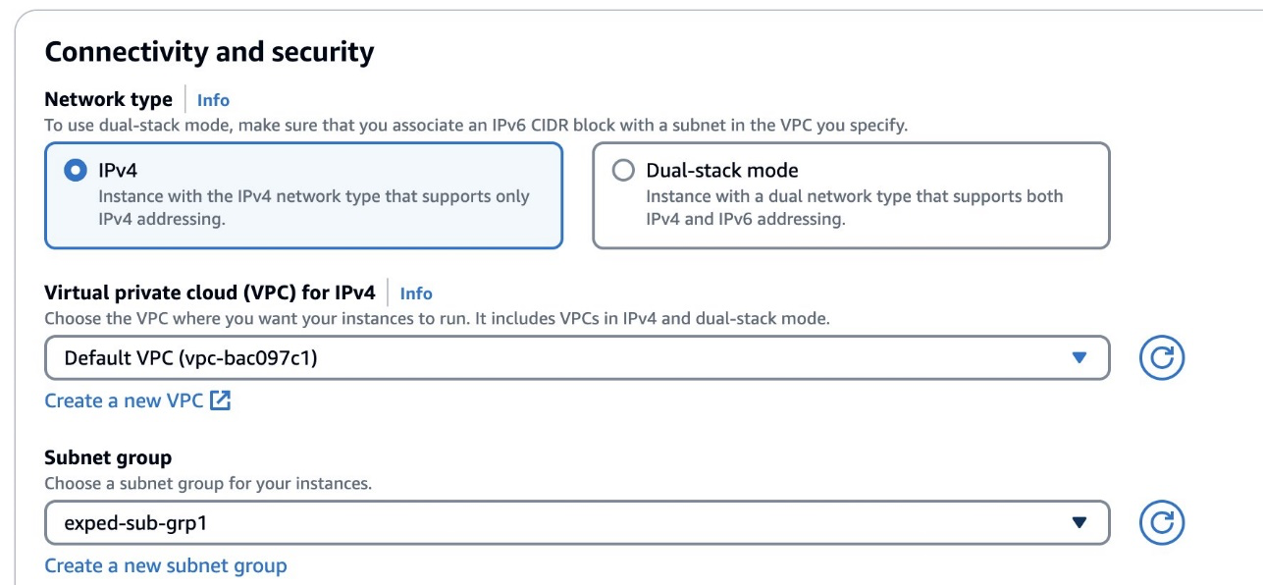The height and width of the screenshot is (585, 1263).
Task: Select the IPv4 radio button
Action: point(75,171)
